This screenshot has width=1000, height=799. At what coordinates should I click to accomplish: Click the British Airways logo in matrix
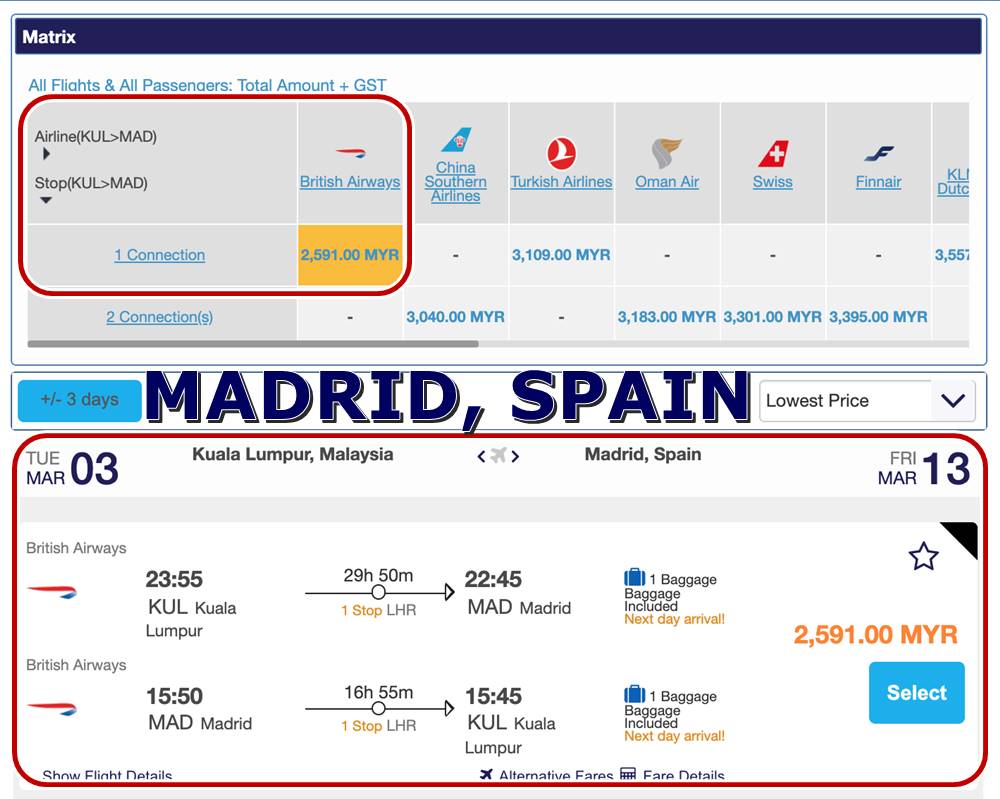coord(350,153)
